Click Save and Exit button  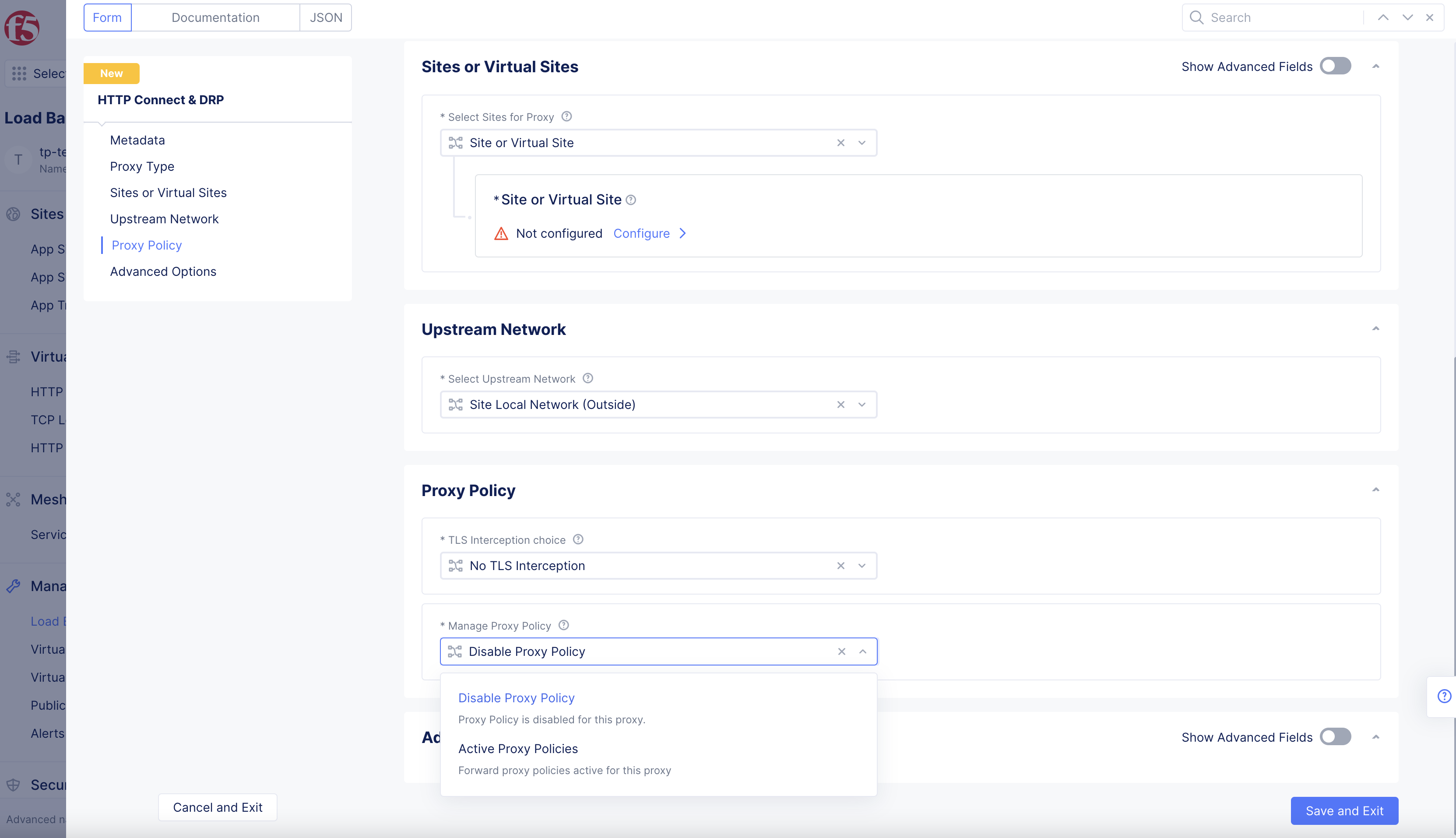(1344, 810)
